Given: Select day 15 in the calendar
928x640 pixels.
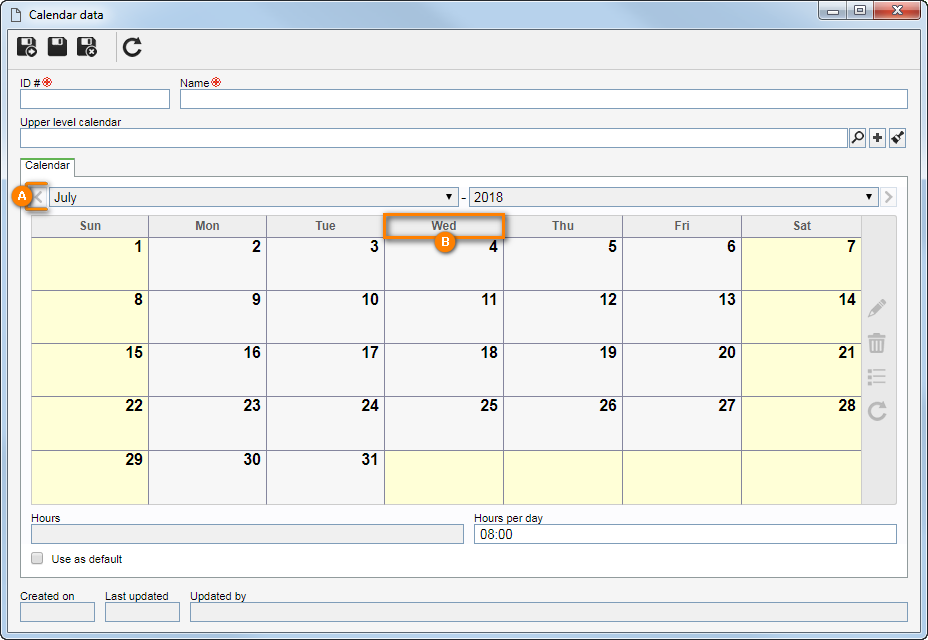Looking at the screenshot, I should tap(90, 370).
